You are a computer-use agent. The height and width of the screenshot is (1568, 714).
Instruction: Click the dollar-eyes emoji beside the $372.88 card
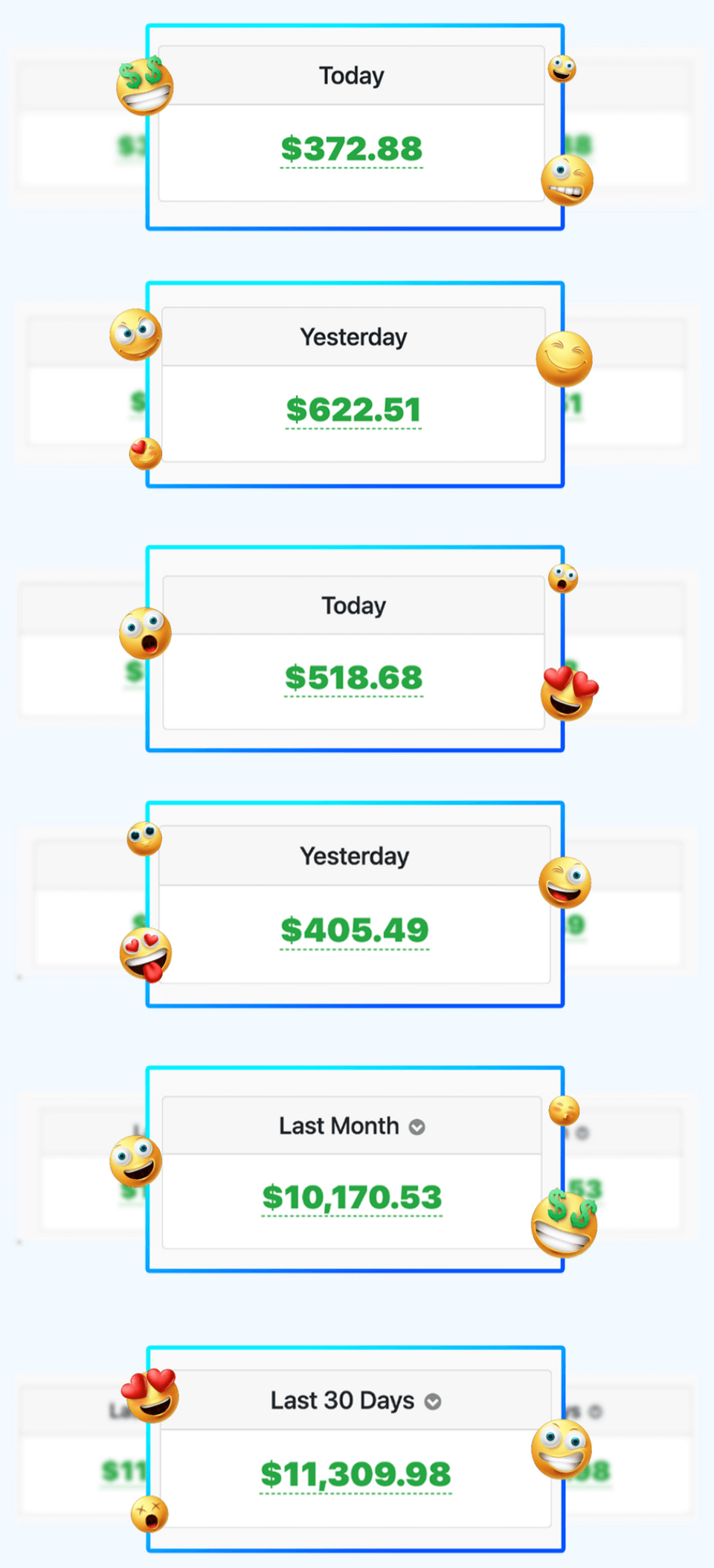(x=144, y=86)
